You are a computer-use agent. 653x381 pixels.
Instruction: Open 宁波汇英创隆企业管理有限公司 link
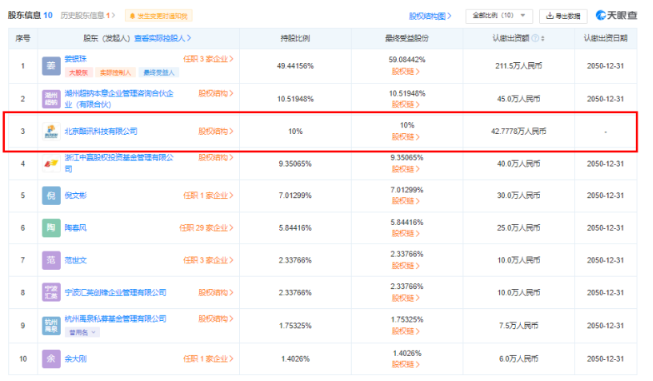pyautogui.click(x=115, y=293)
